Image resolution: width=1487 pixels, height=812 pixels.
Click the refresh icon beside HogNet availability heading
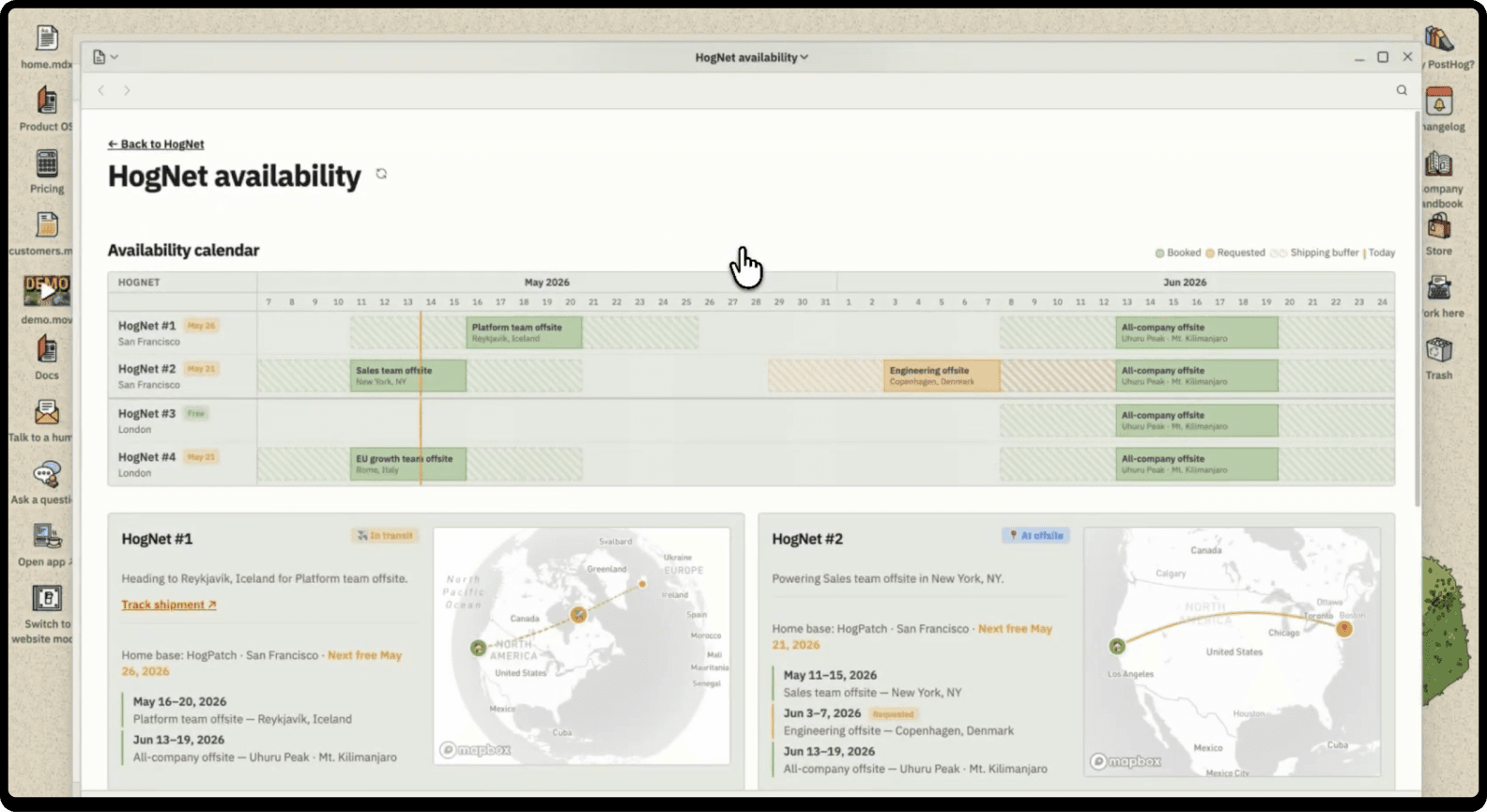(x=381, y=174)
